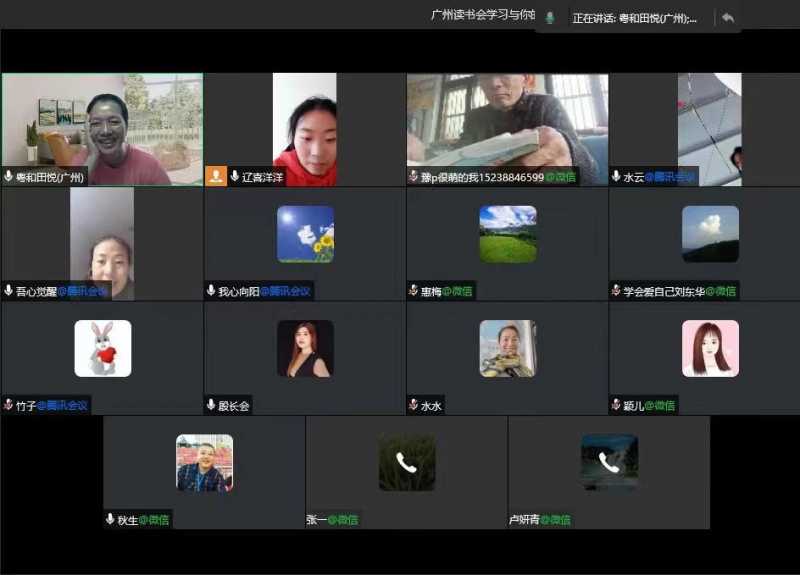Click the mic icon next to 殷长会
The width and height of the screenshot is (800, 575).
point(211,405)
